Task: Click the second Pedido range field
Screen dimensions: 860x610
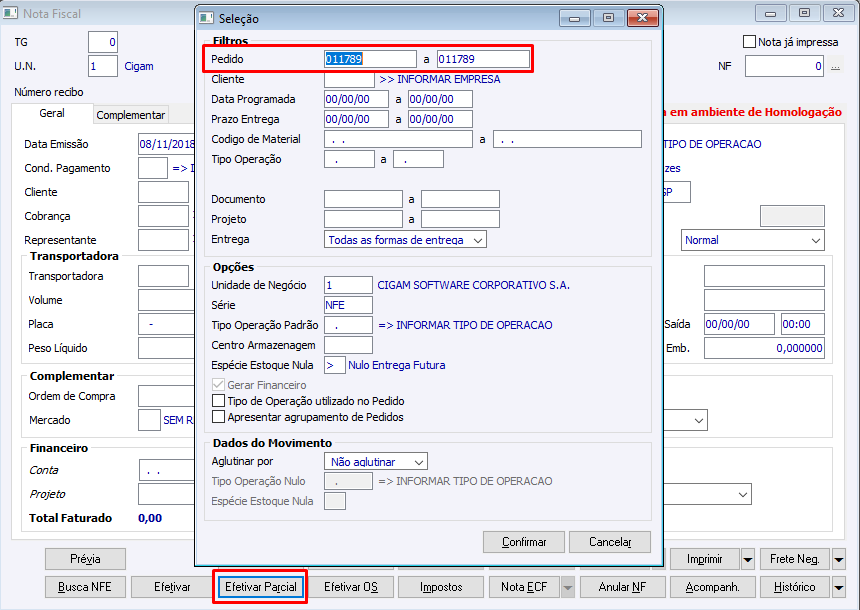Action: point(483,59)
